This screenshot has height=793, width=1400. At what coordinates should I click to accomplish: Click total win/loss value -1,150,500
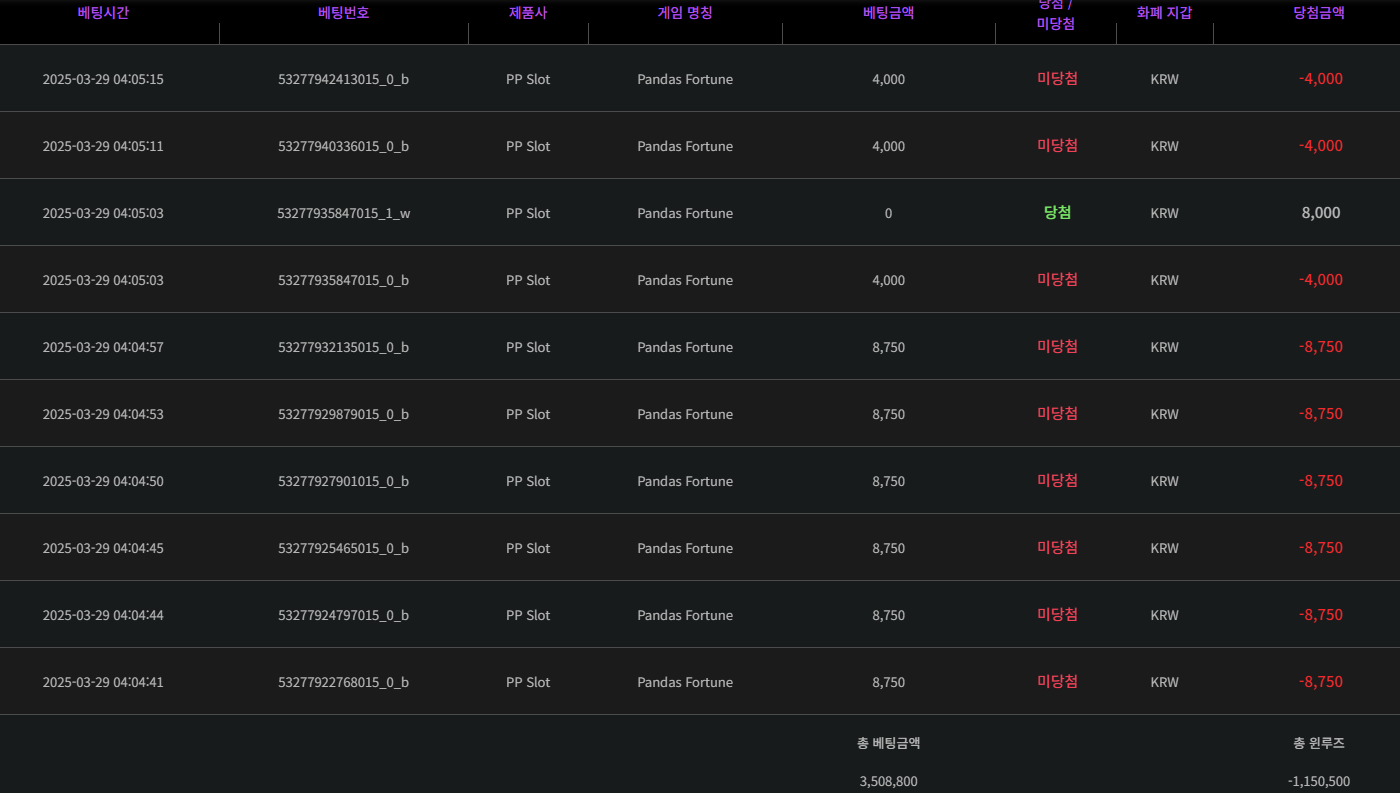(x=1318, y=781)
